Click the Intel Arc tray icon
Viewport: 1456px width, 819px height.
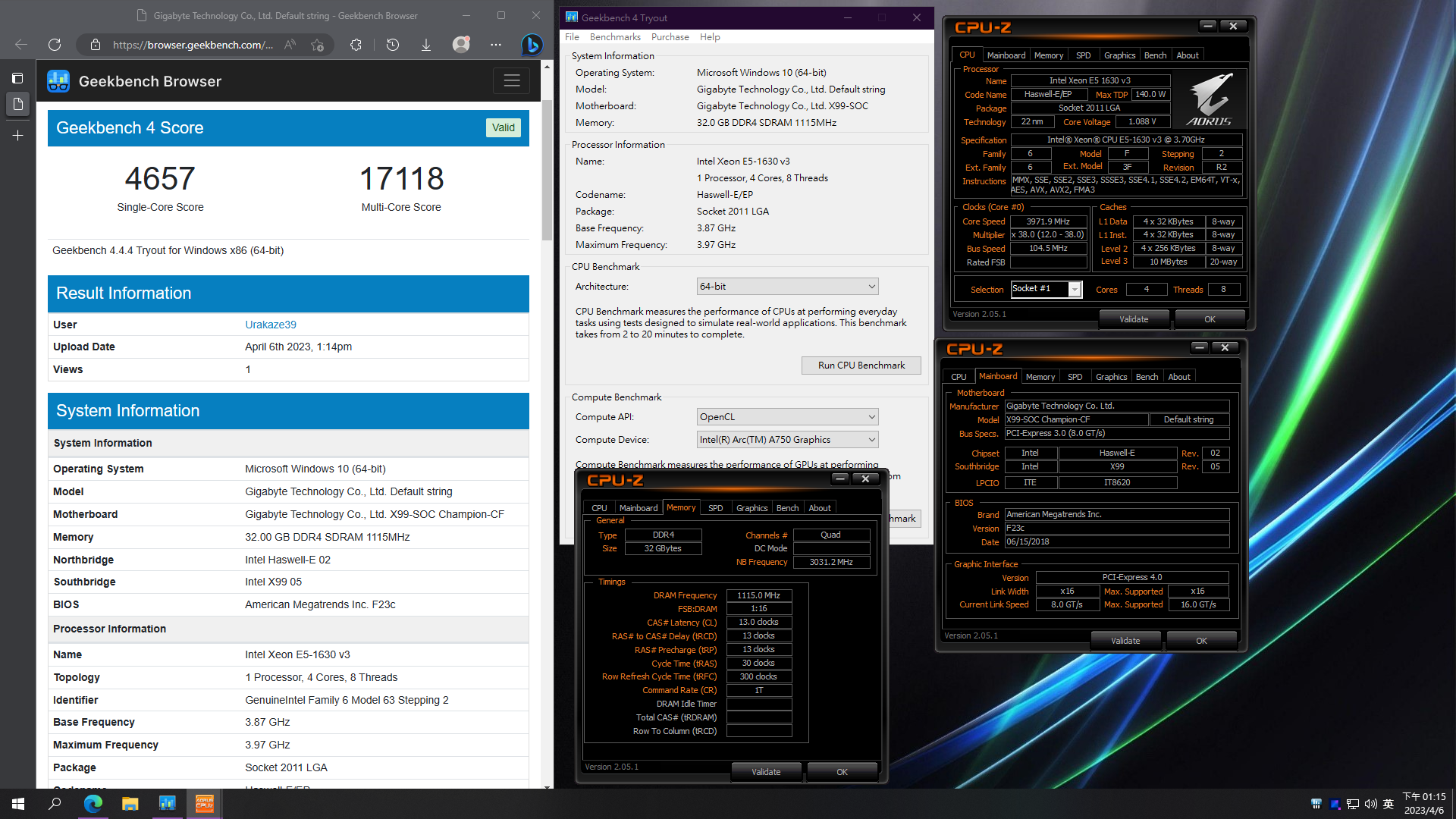pyautogui.click(x=1335, y=804)
